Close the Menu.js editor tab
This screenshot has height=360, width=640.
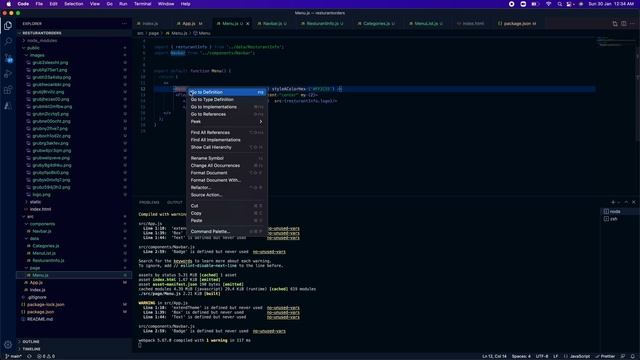click(247, 24)
